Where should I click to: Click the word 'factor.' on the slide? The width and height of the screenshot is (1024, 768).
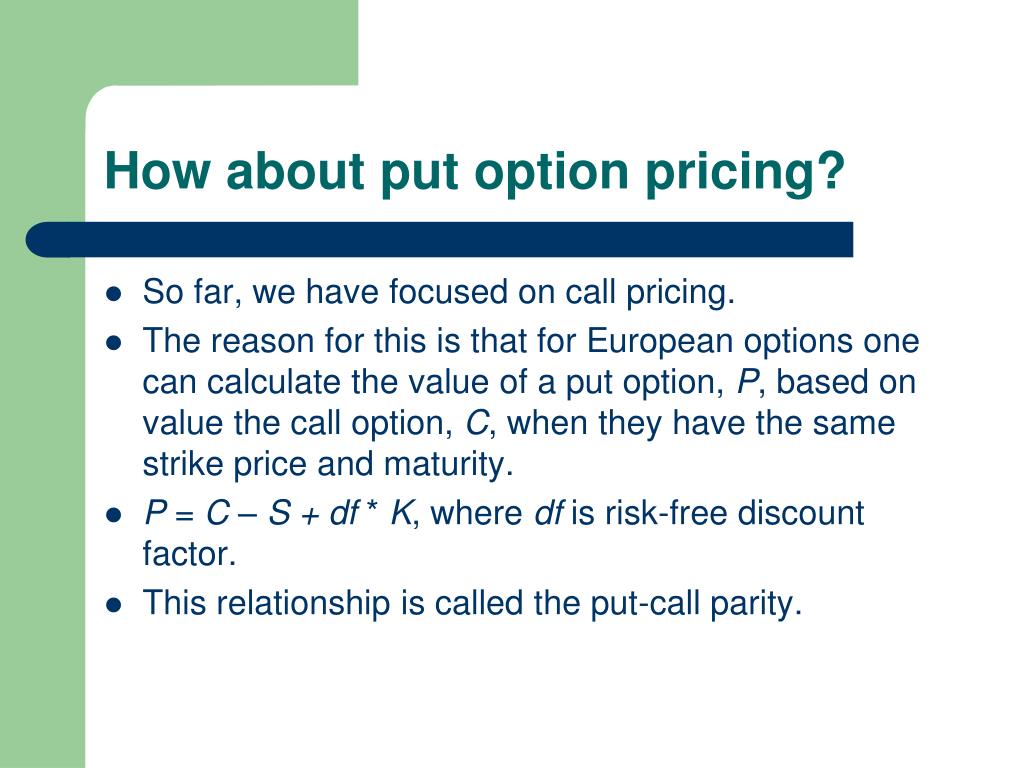pos(189,554)
